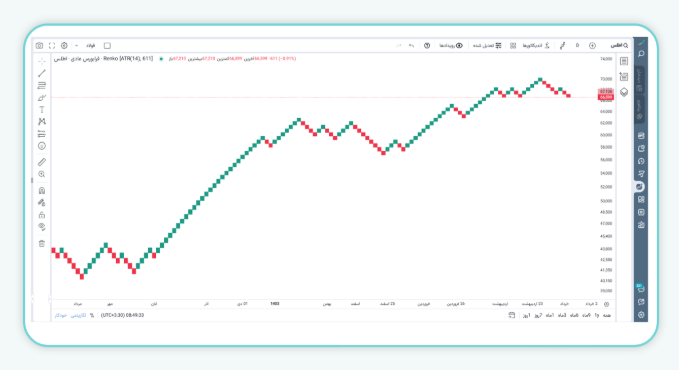Select the 6 month (۶ماه) range
Viewport: 679px width, 370px height.
click(x=574, y=315)
